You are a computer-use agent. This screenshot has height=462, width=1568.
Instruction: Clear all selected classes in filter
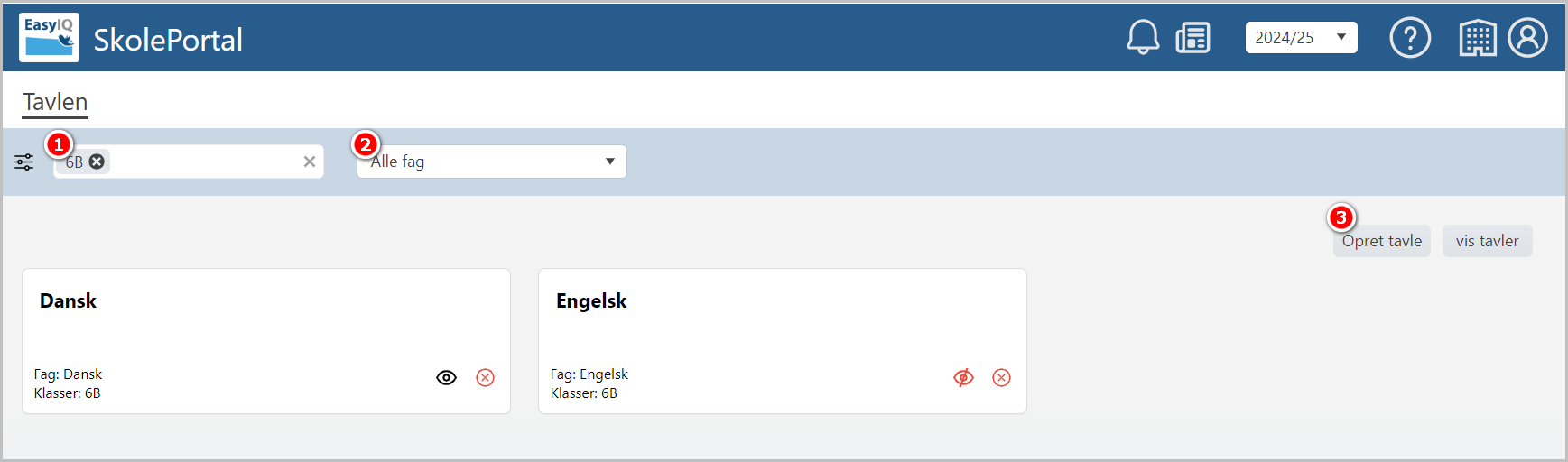tap(310, 162)
